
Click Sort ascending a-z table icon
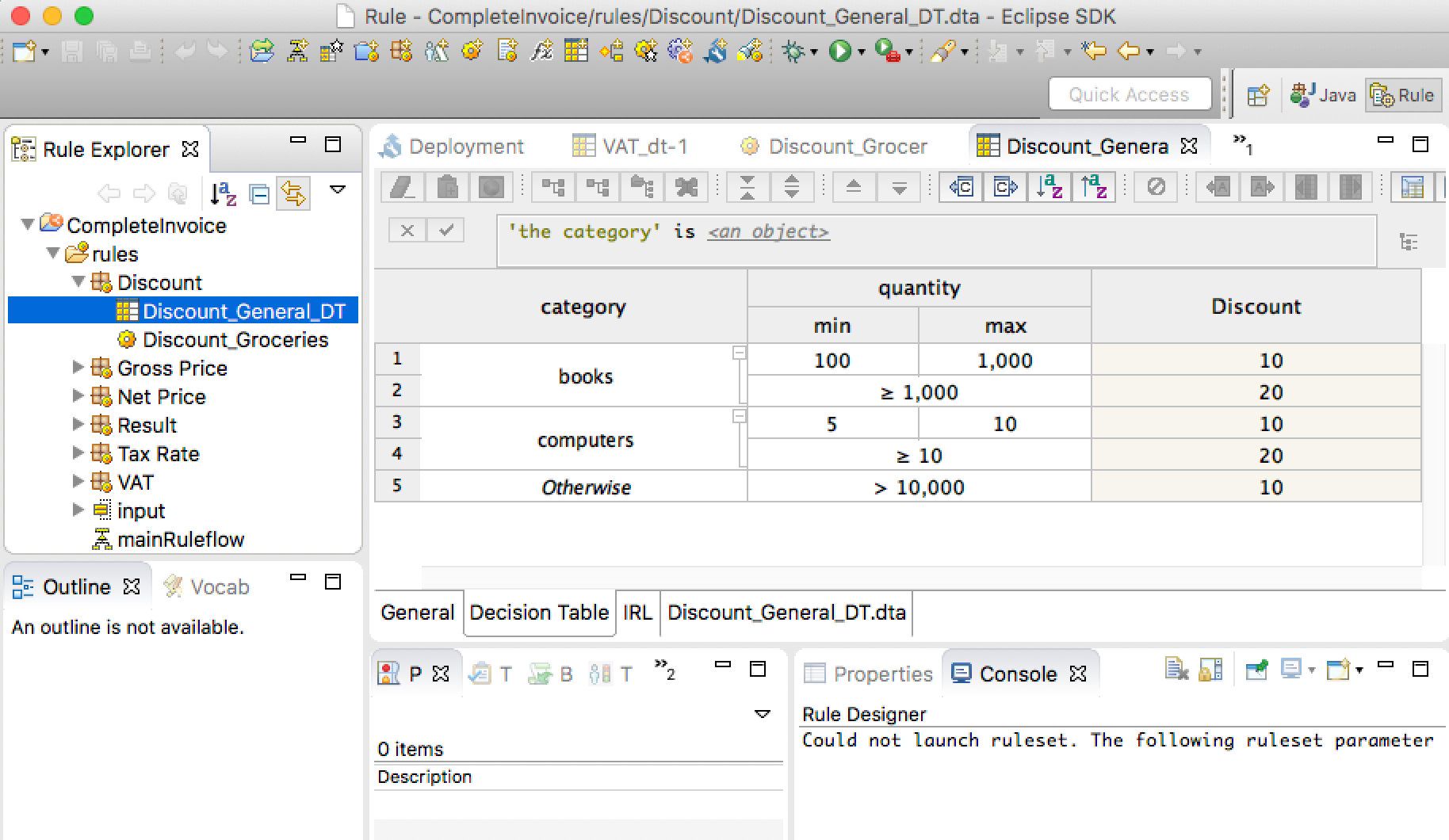coord(1049,188)
